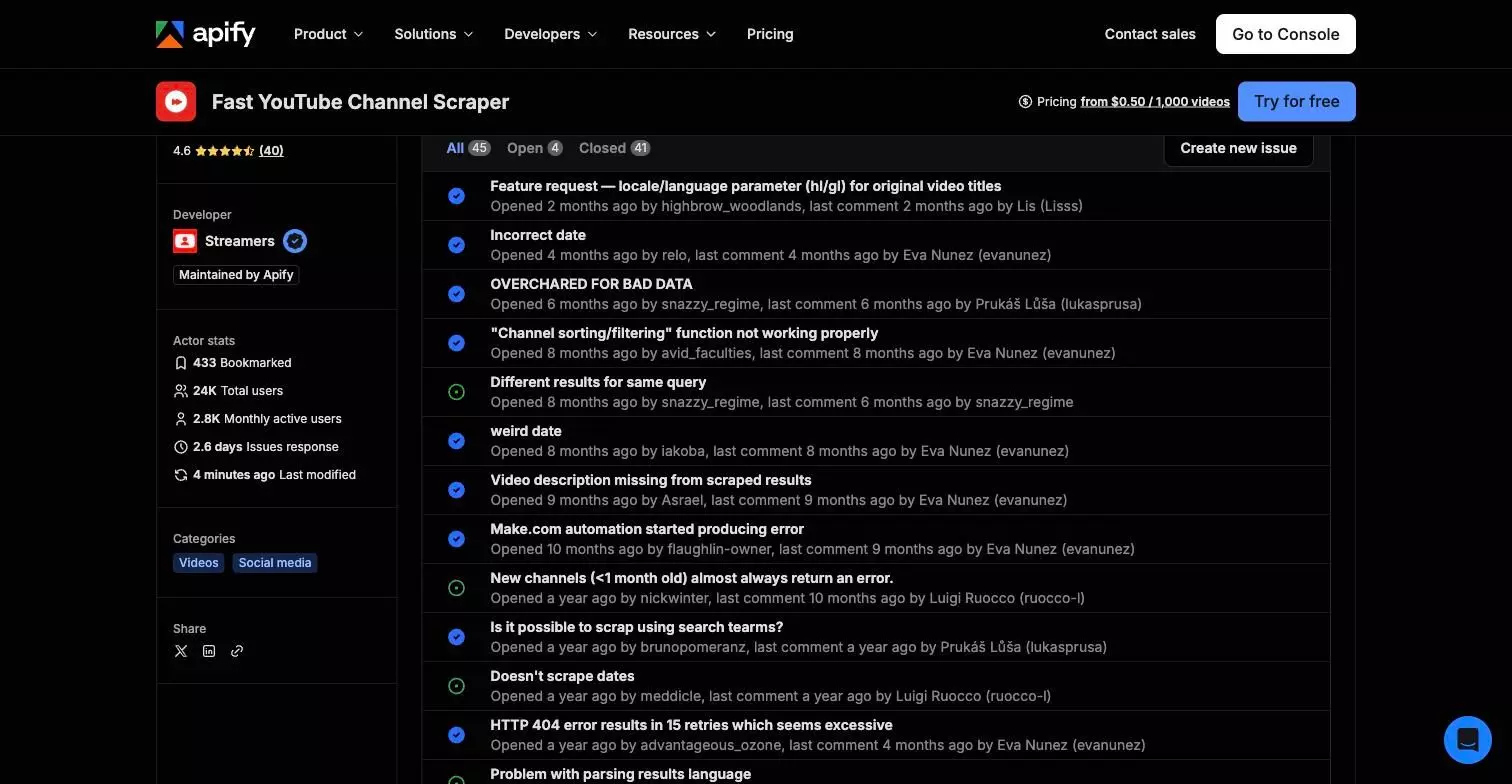
Task: Open the Pricing page from navbar
Action: coord(770,34)
